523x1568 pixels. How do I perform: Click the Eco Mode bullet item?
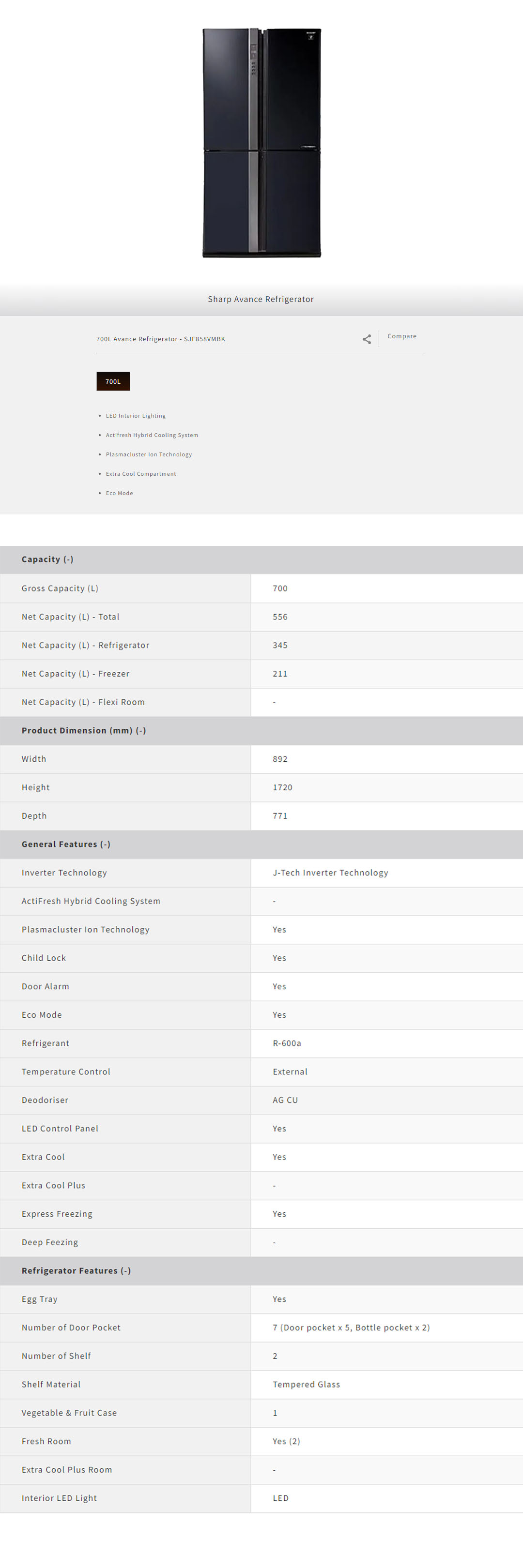point(119,493)
